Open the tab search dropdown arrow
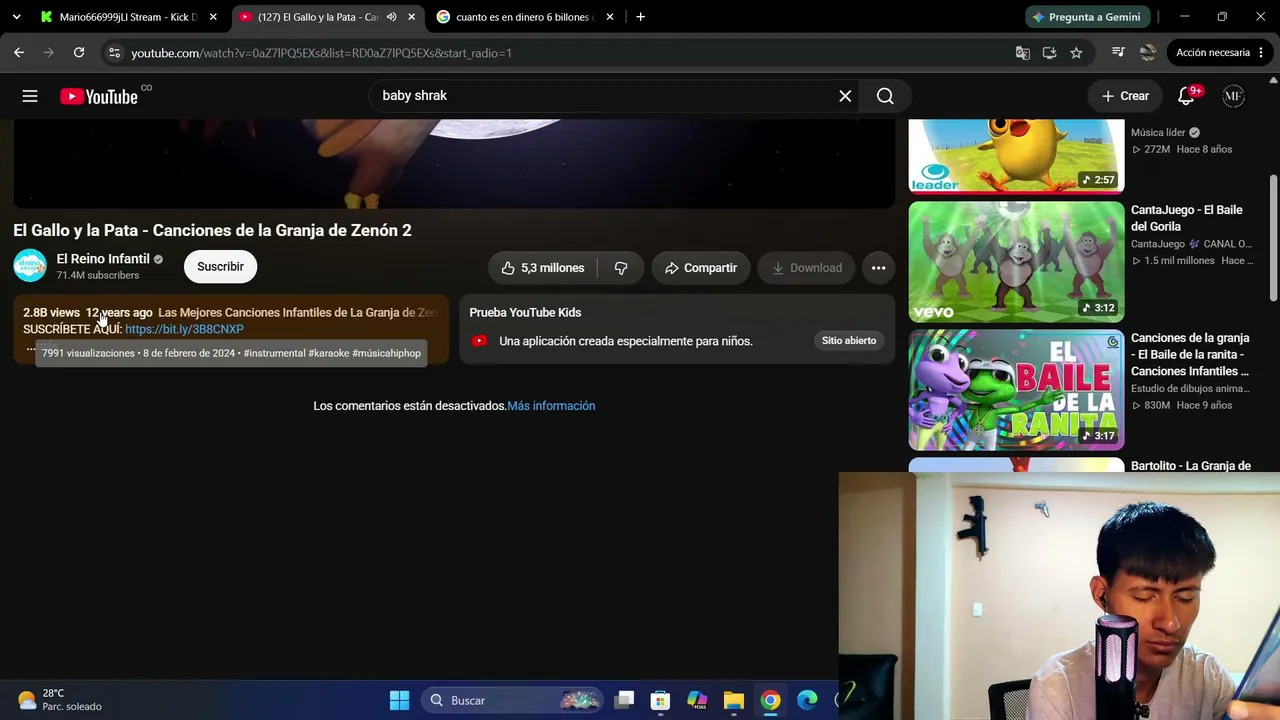 16,17
